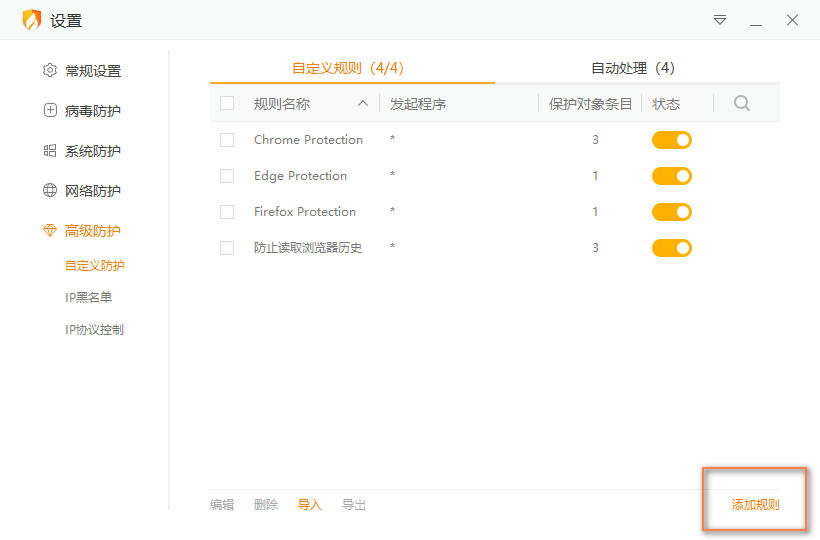The height and width of the screenshot is (540, 820).
Task: Click the 网络防护 globe icon
Action: click(x=50, y=191)
